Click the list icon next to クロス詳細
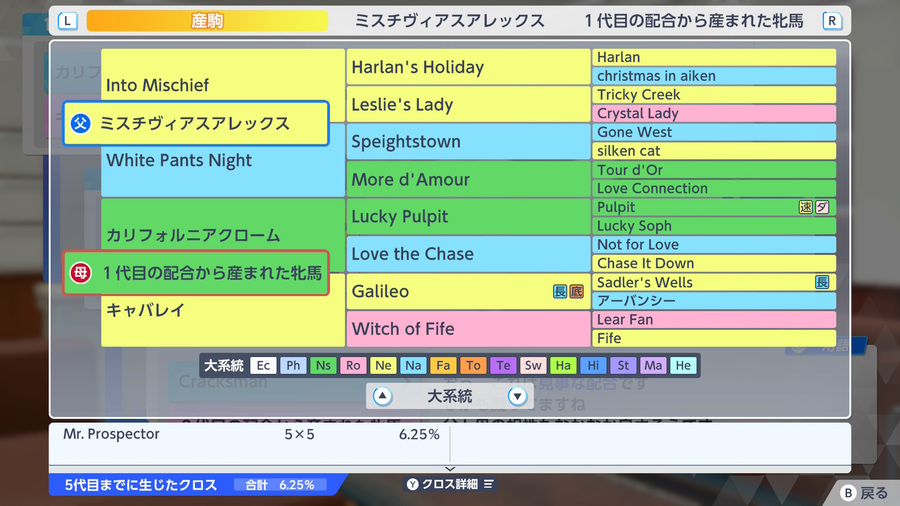This screenshot has height=506, width=900. [x=488, y=484]
